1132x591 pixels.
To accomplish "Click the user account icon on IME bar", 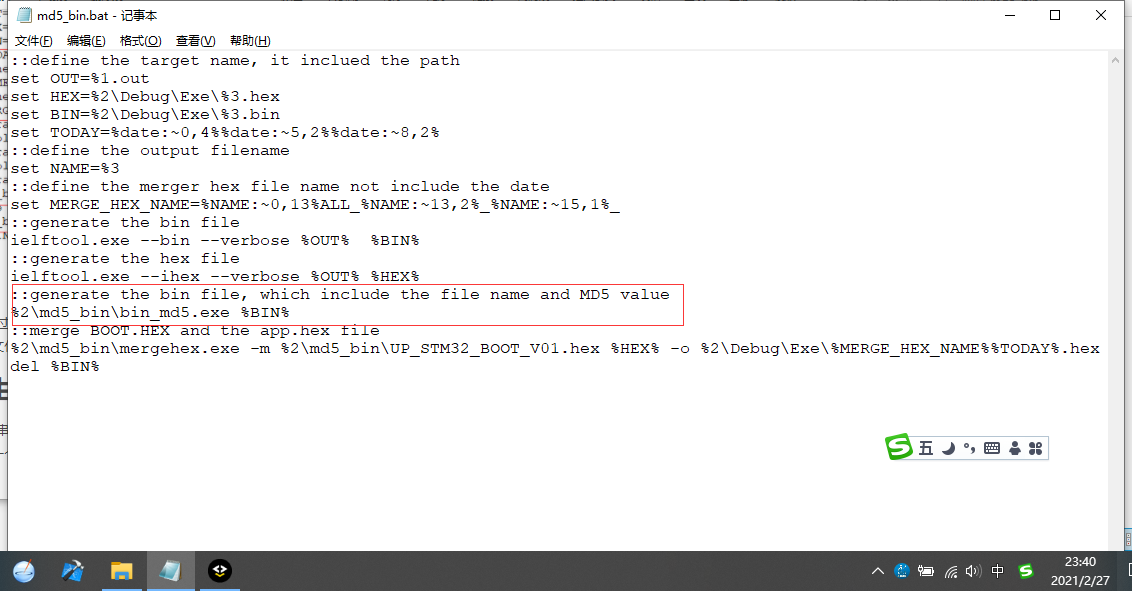I will [x=1014, y=449].
